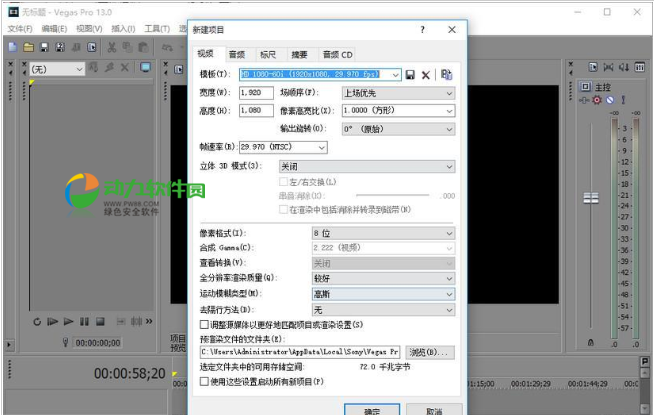Click the Save toolbar icon
This screenshot has width=654, height=415.
[x=45, y=47]
